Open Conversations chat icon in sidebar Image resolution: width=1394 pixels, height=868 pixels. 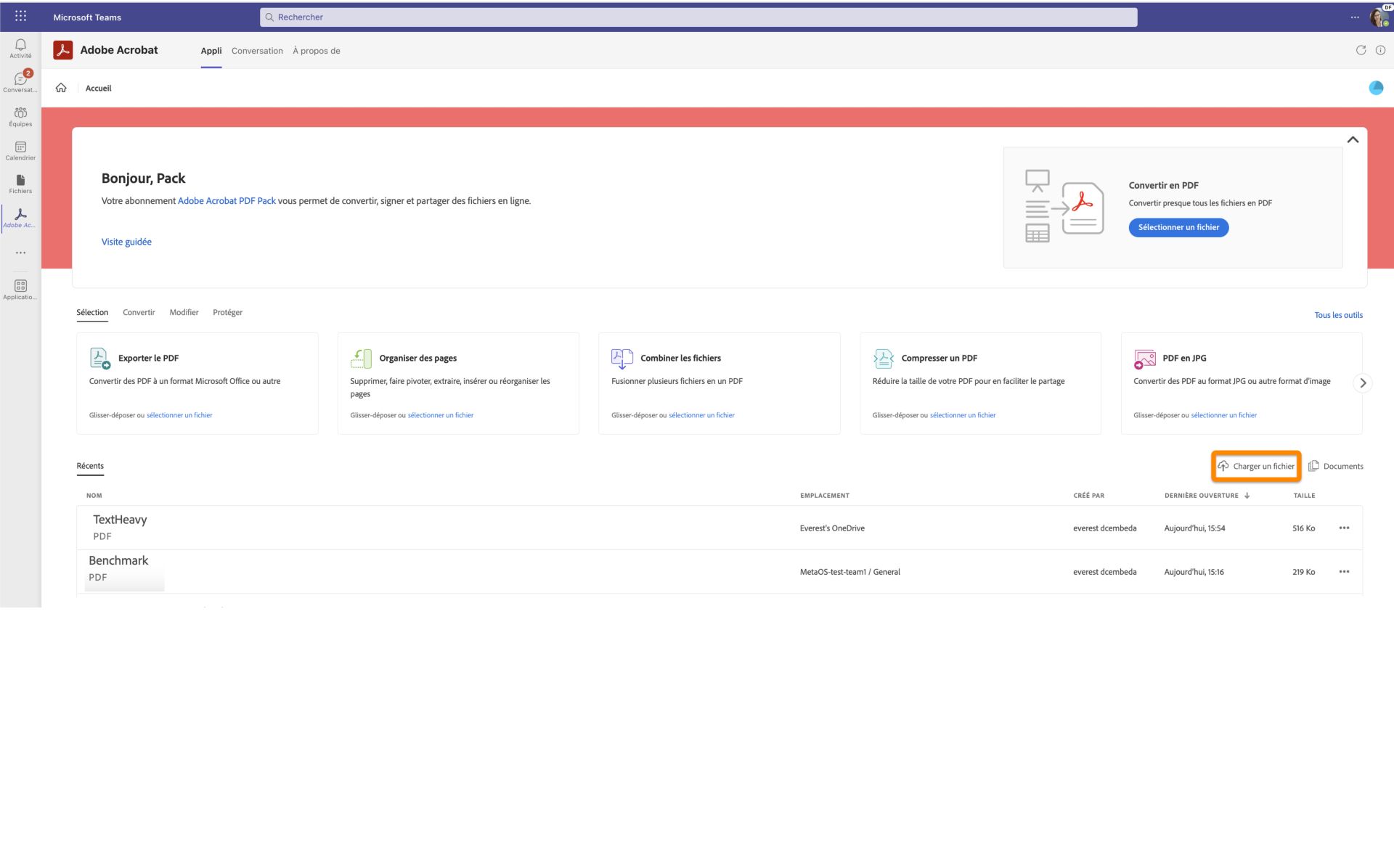coord(20,81)
